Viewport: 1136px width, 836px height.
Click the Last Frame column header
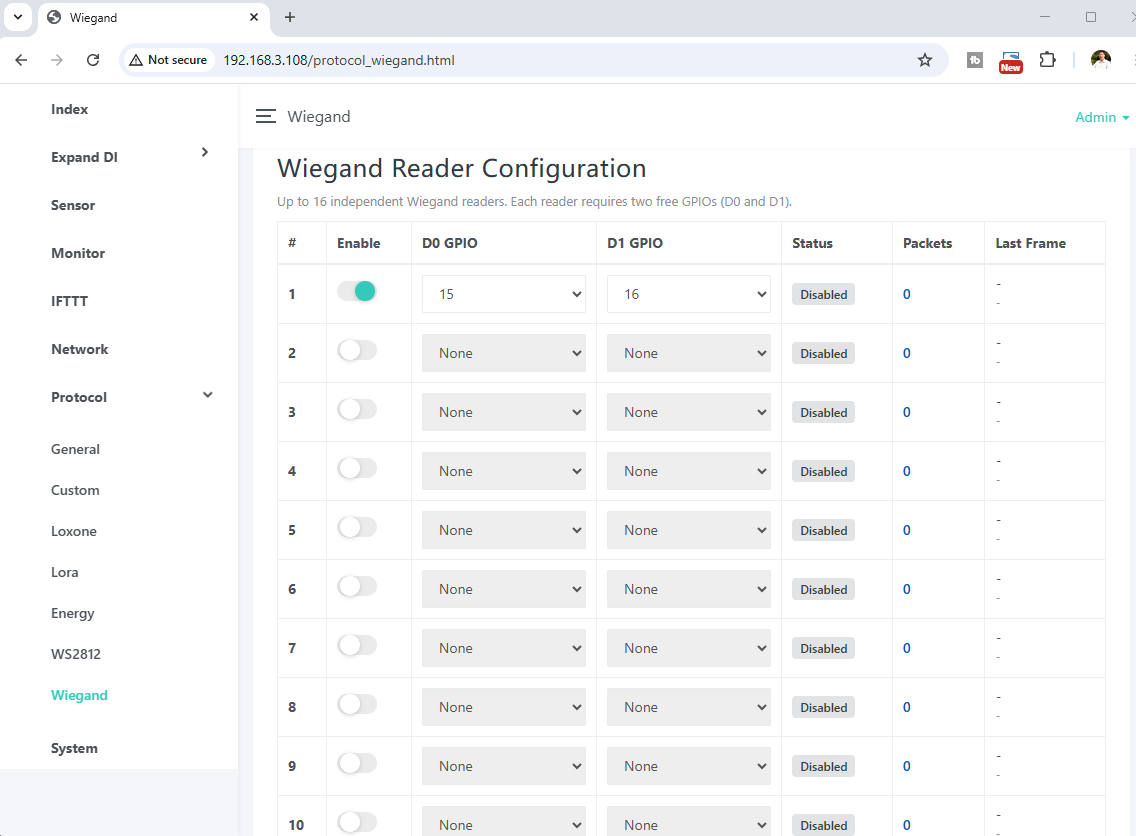(1030, 243)
